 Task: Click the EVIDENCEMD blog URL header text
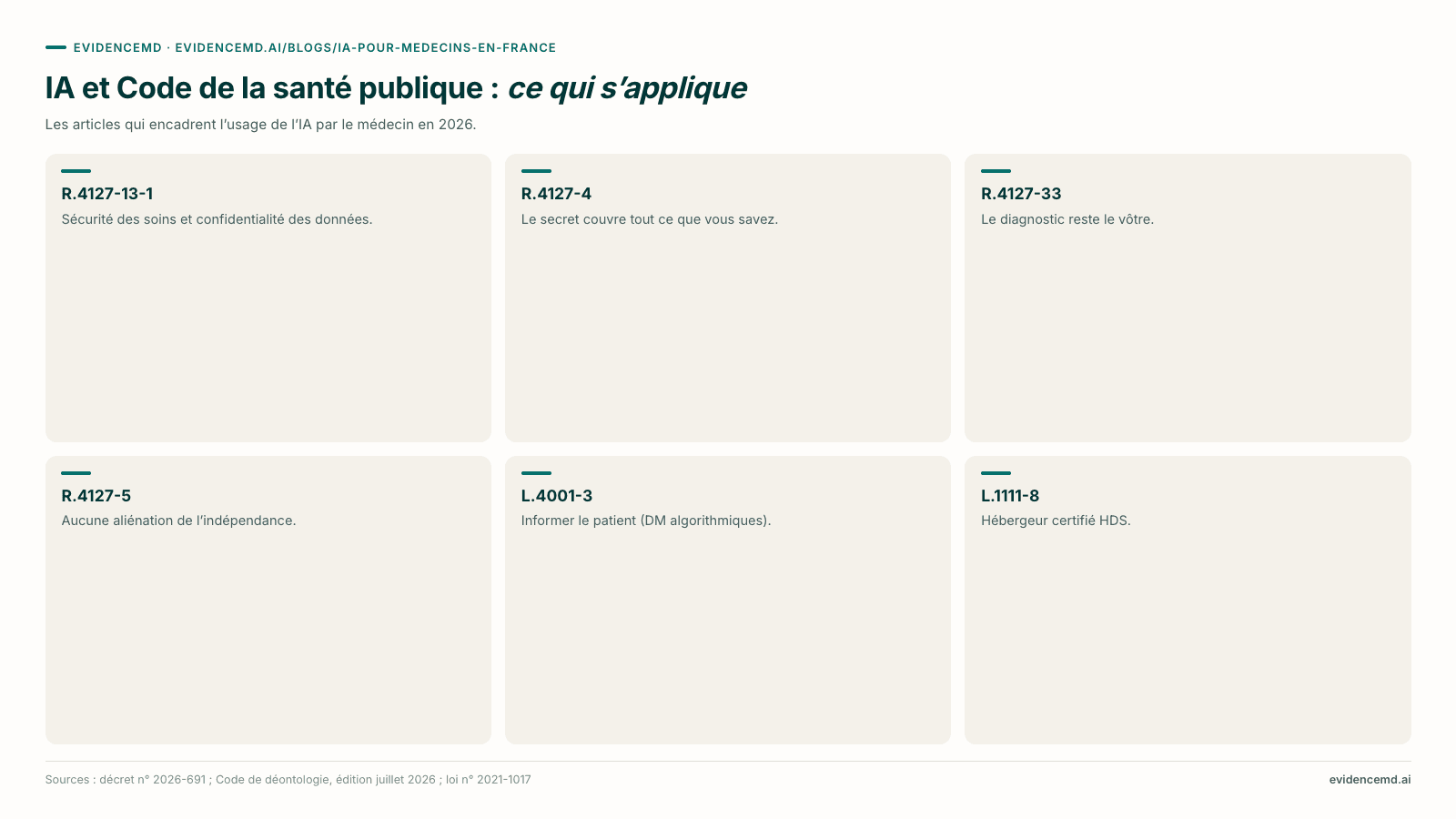[315, 47]
